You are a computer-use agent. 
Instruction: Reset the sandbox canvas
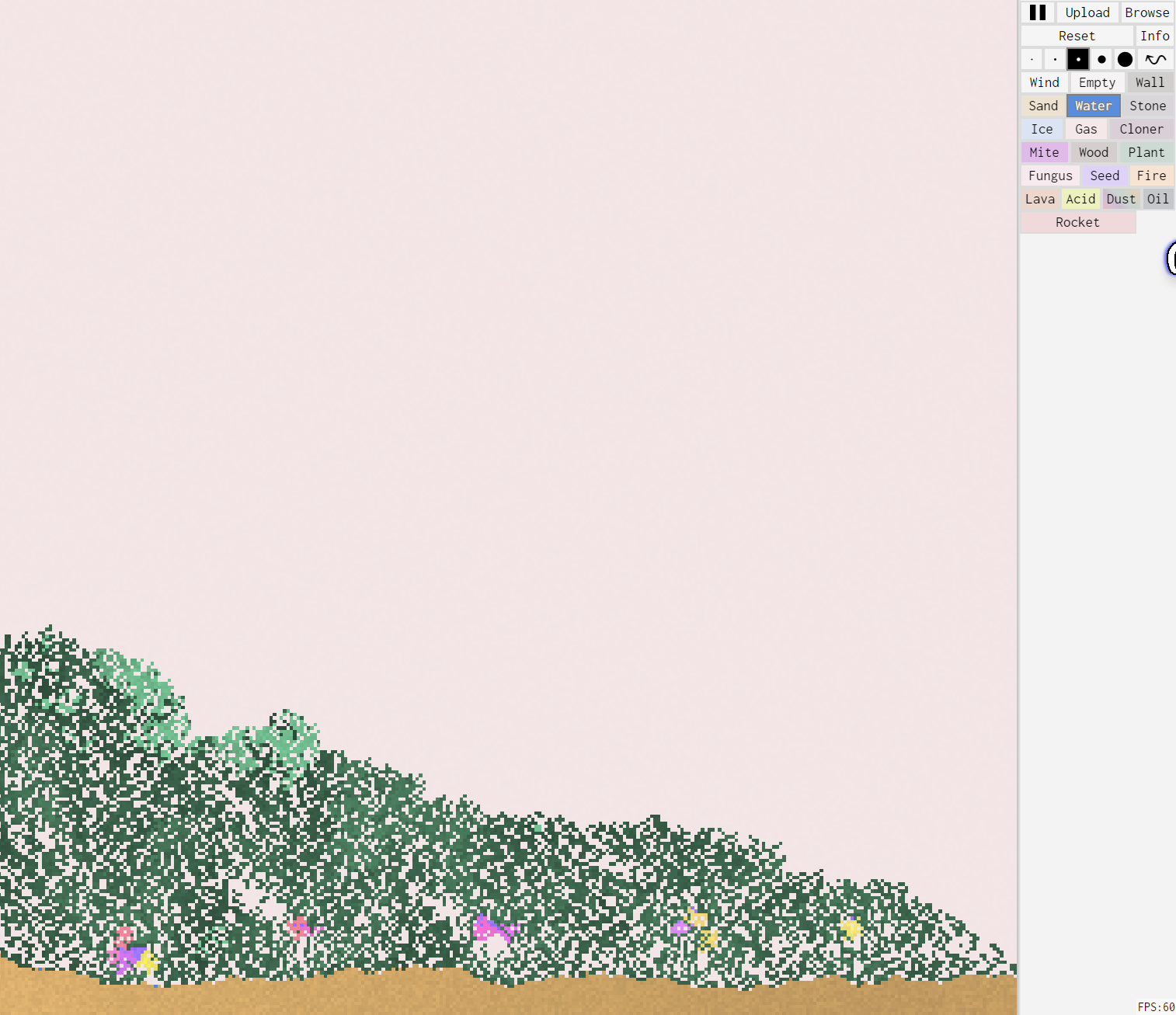(1077, 36)
